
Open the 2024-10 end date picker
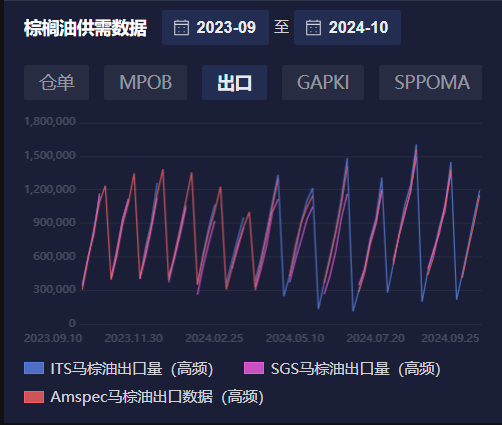coord(347,27)
